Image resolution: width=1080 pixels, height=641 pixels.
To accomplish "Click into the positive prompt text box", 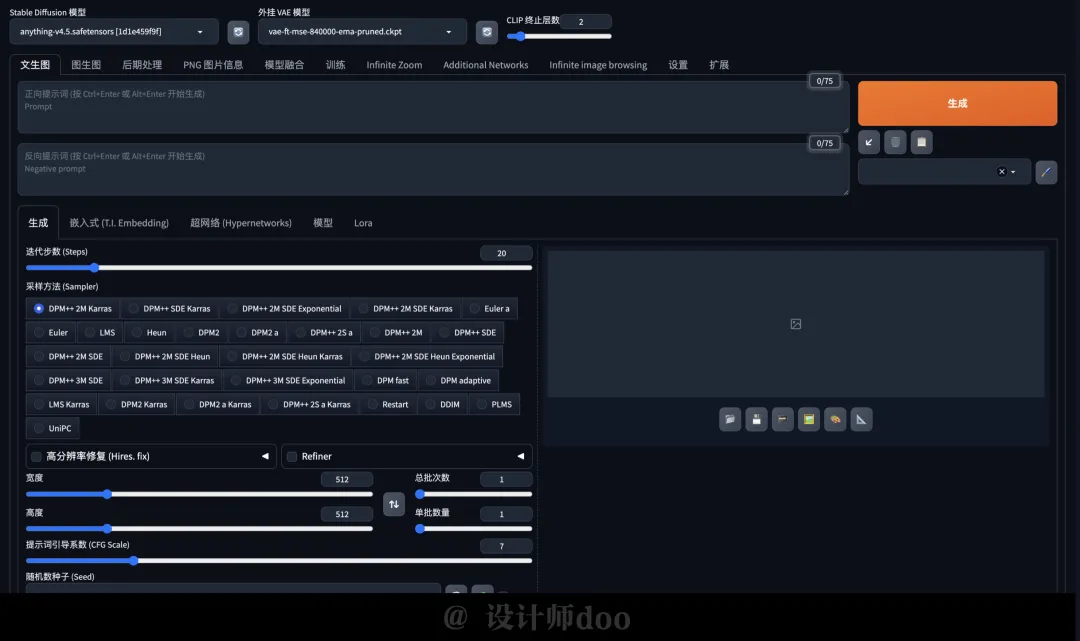I will [430, 108].
